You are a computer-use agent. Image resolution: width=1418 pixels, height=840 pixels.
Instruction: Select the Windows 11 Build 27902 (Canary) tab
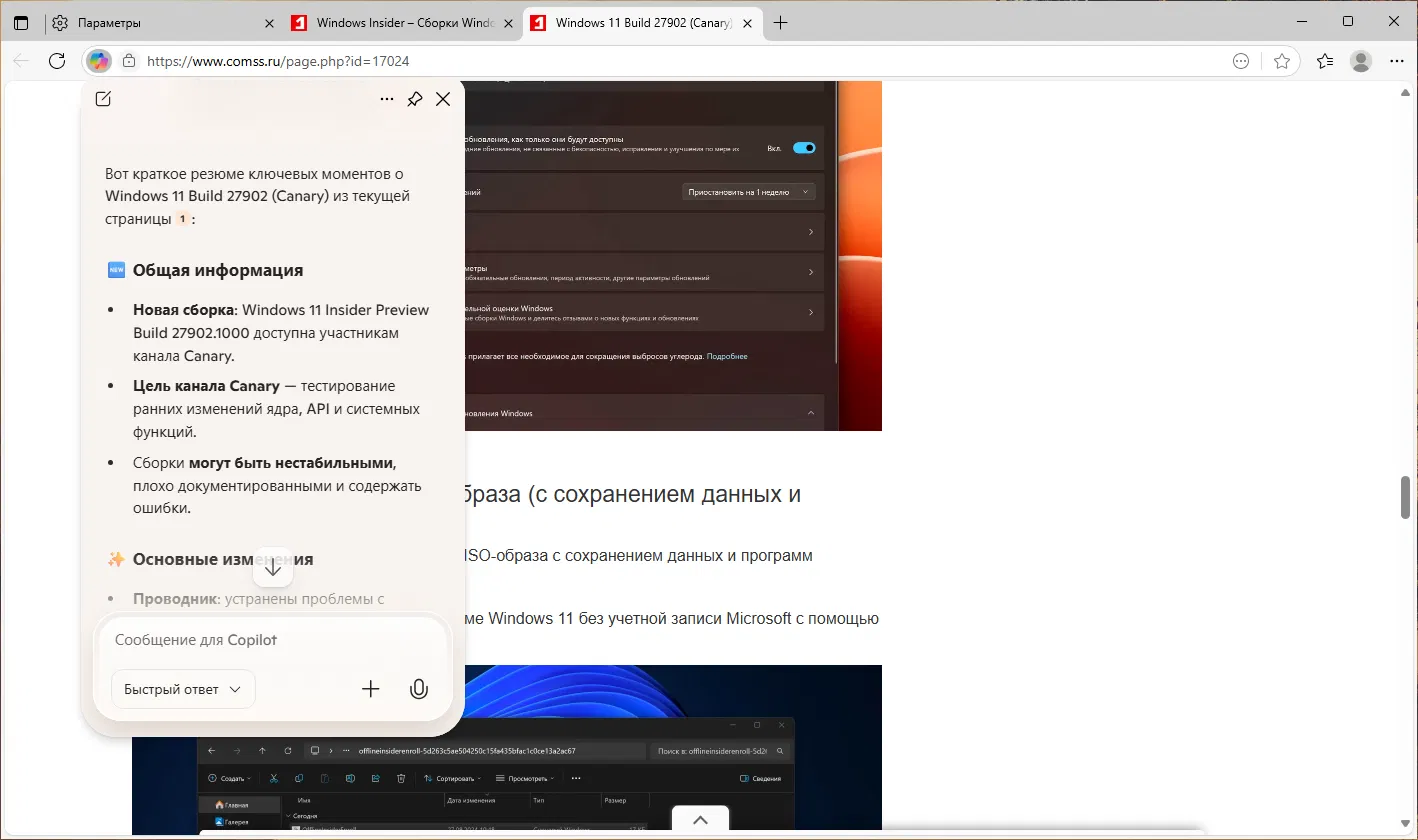pos(641,23)
